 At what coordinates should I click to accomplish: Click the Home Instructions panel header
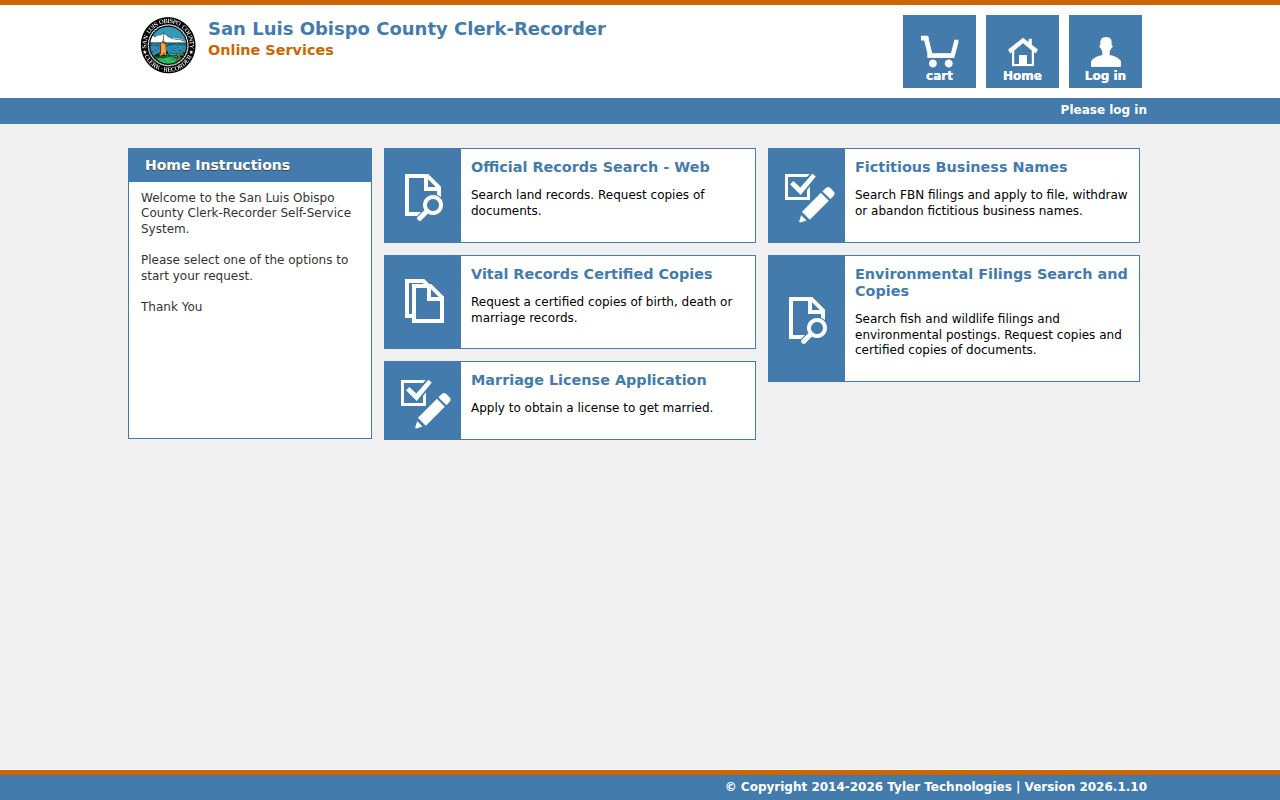(250, 165)
